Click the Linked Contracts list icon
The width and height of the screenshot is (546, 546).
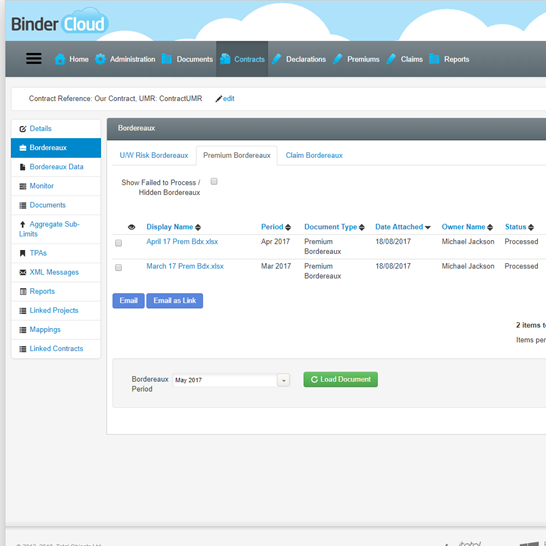tap(23, 349)
